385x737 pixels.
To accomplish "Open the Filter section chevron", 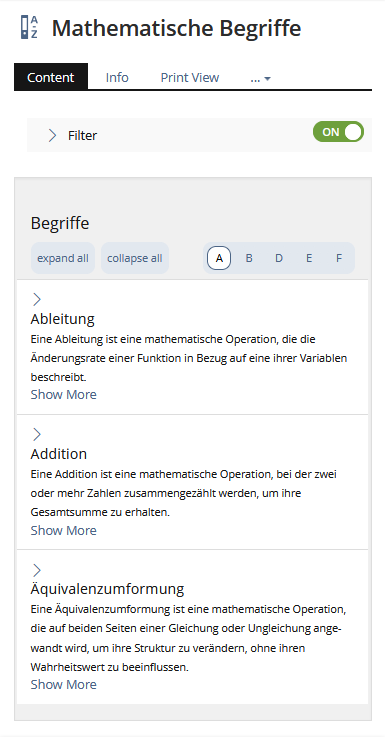I will 52,135.
